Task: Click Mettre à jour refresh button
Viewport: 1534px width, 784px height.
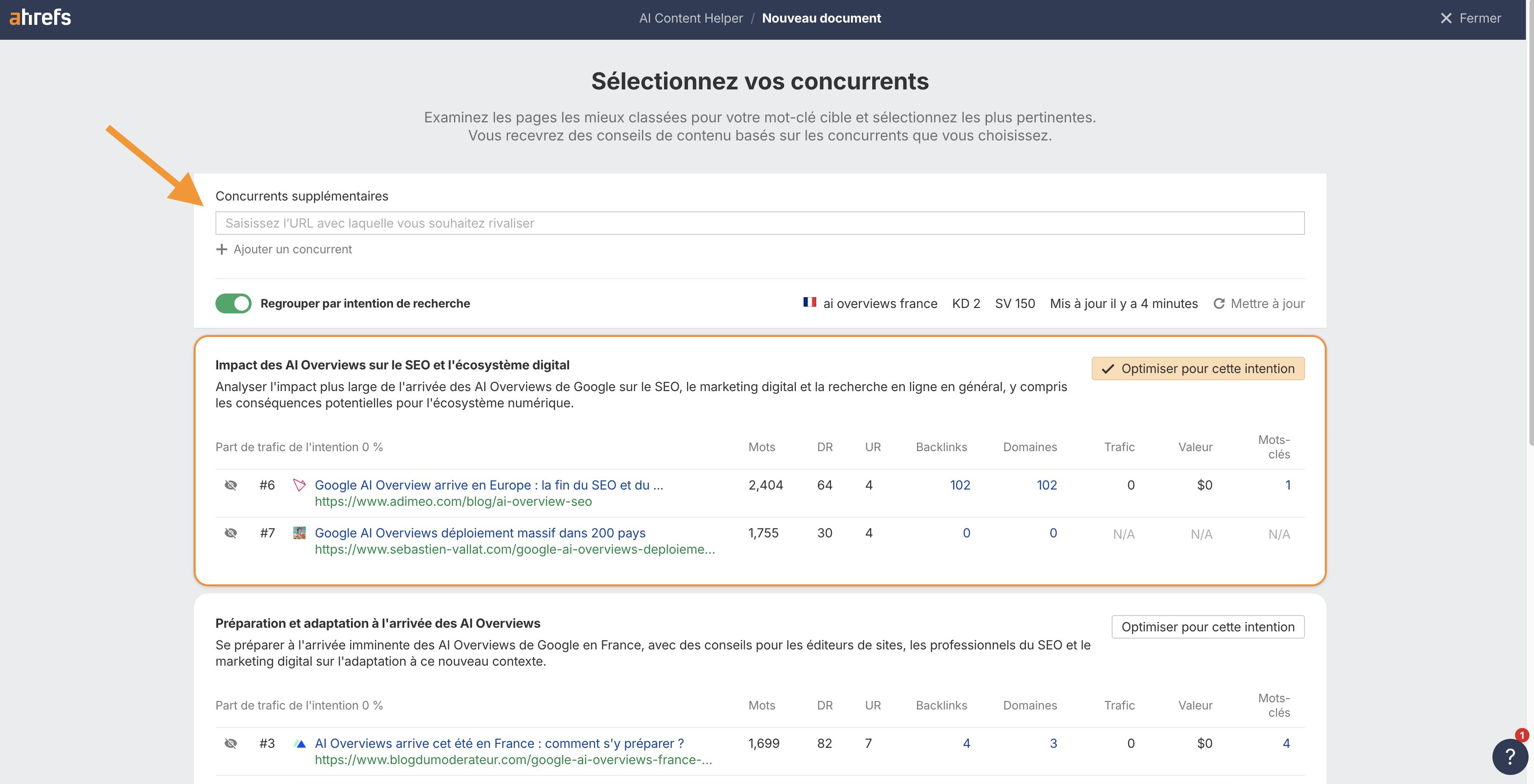Action: coord(1259,303)
